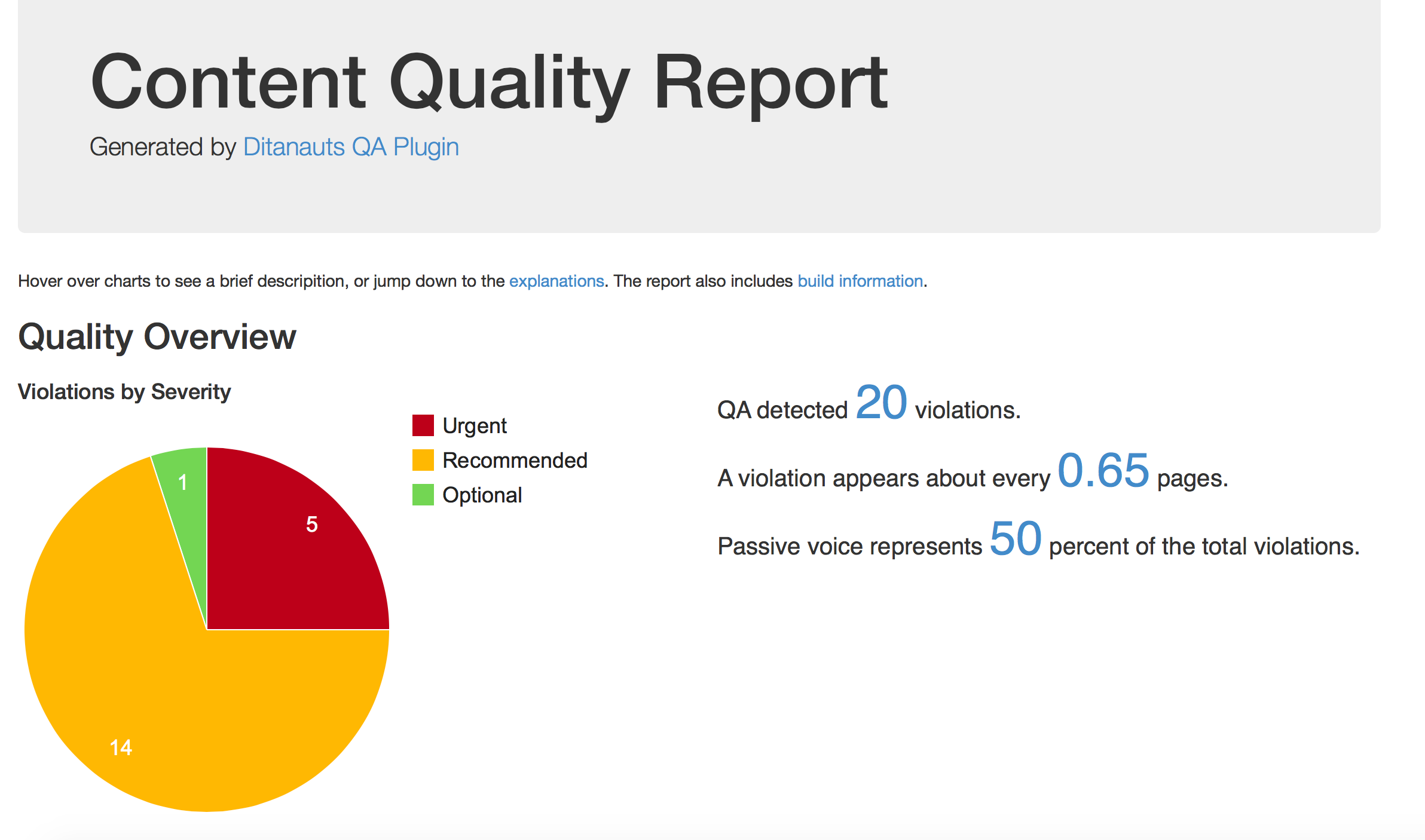Select the Urgent legend label
Viewport: 1425px width, 840px height.
(x=474, y=426)
